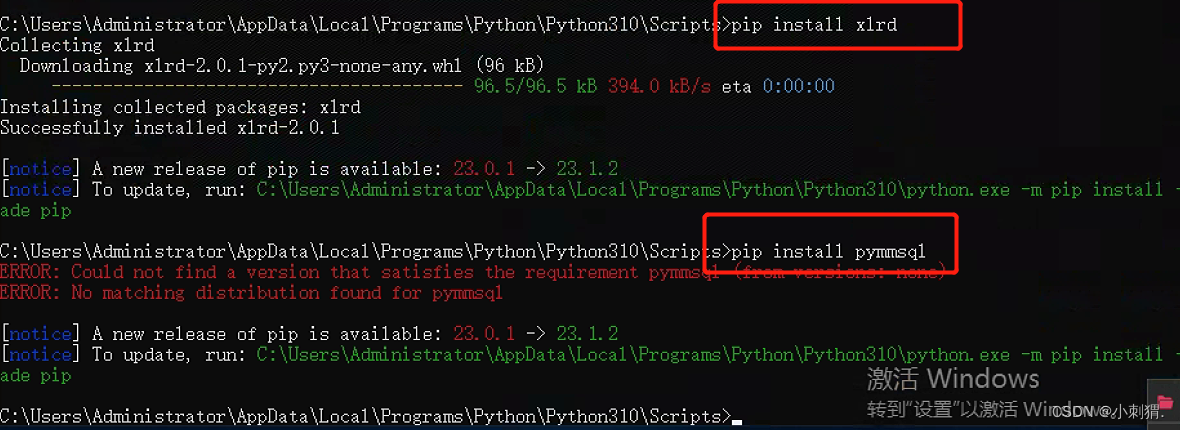The image size is (1180, 430).
Task: Click the '394.0 kB/s' download speed text
Action: [x=659, y=87]
